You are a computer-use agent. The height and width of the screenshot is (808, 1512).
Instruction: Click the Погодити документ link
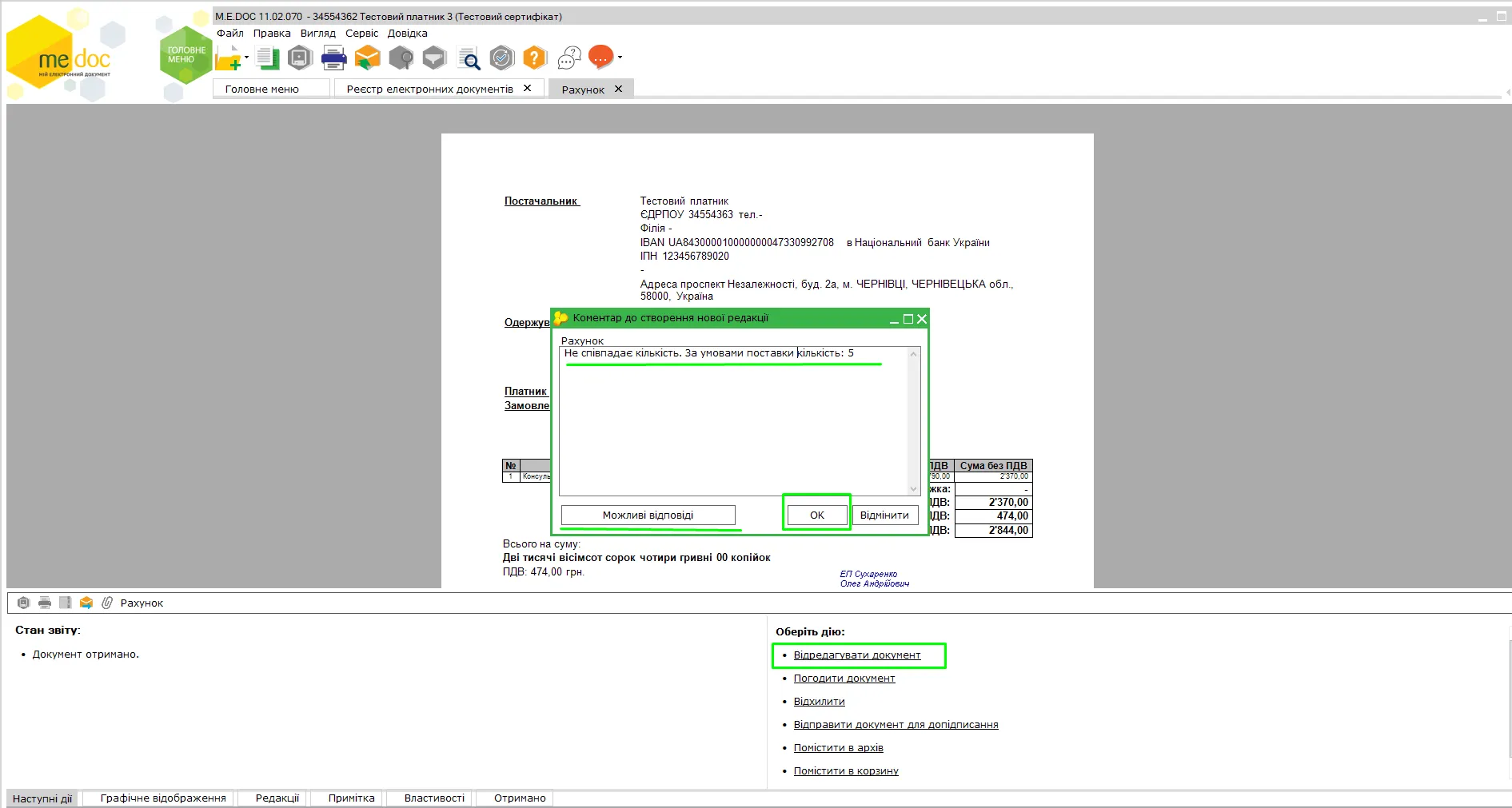[x=844, y=678]
